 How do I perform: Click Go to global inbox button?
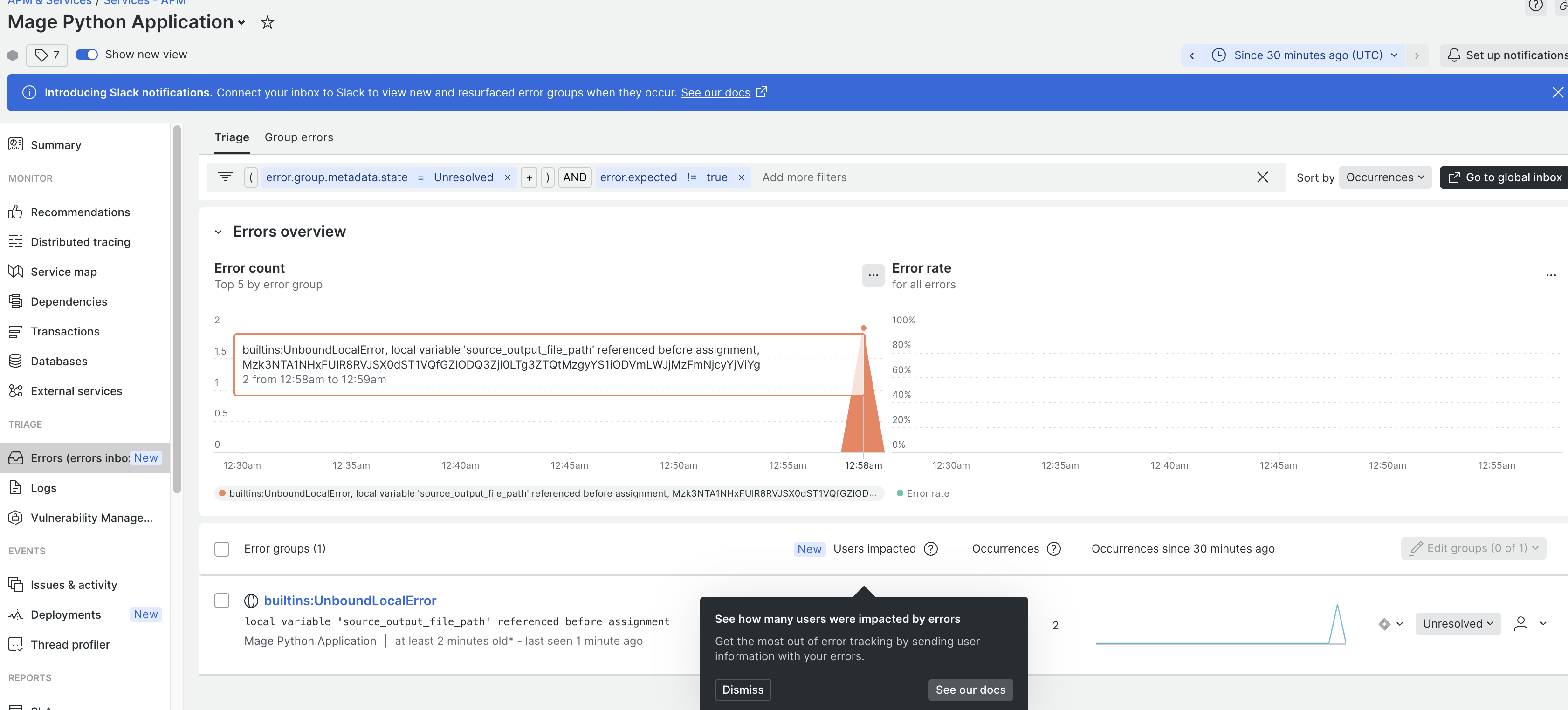pos(1505,177)
